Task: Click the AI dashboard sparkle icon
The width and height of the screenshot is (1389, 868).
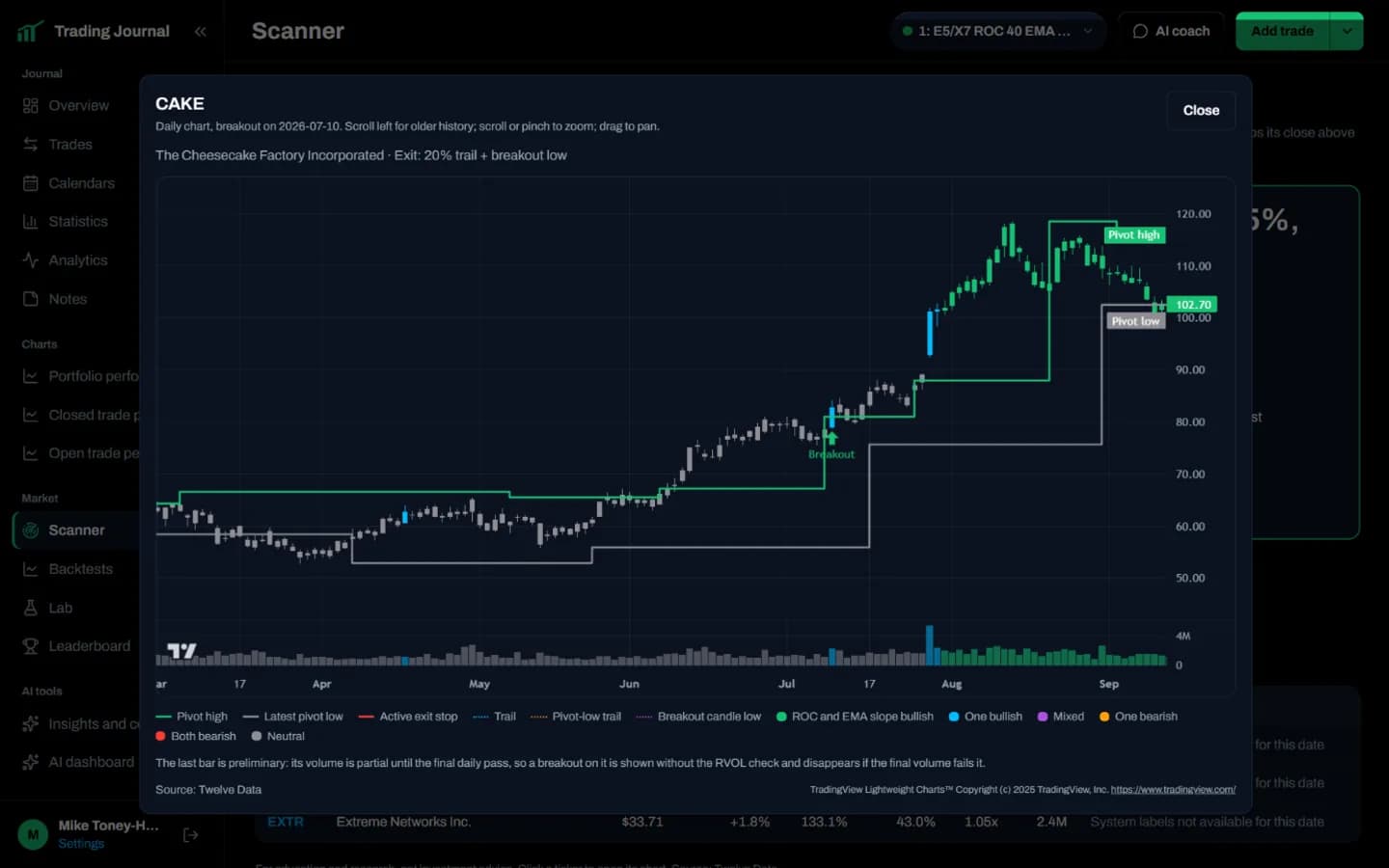Action: [x=31, y=762]
